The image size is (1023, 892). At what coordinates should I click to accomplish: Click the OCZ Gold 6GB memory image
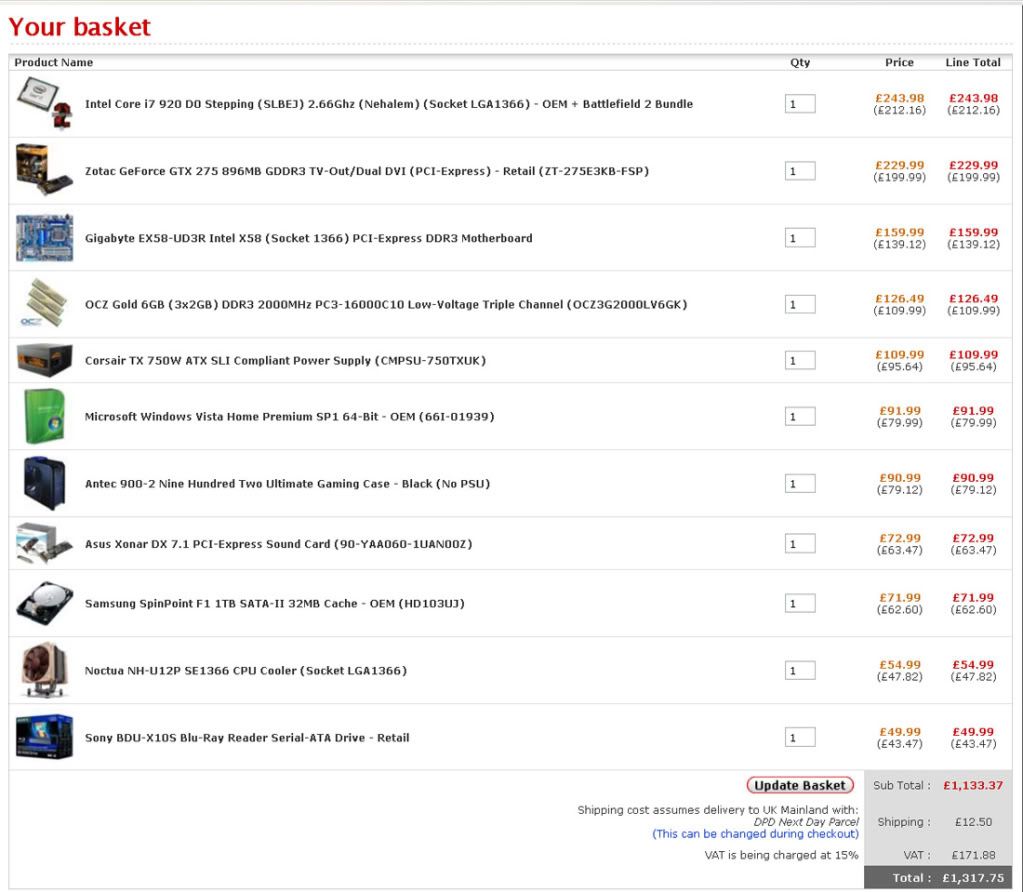(45, 304)
